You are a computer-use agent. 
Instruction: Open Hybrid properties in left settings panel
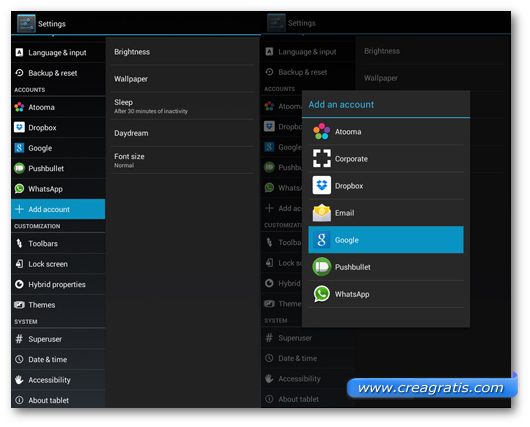tap(58, 284)
